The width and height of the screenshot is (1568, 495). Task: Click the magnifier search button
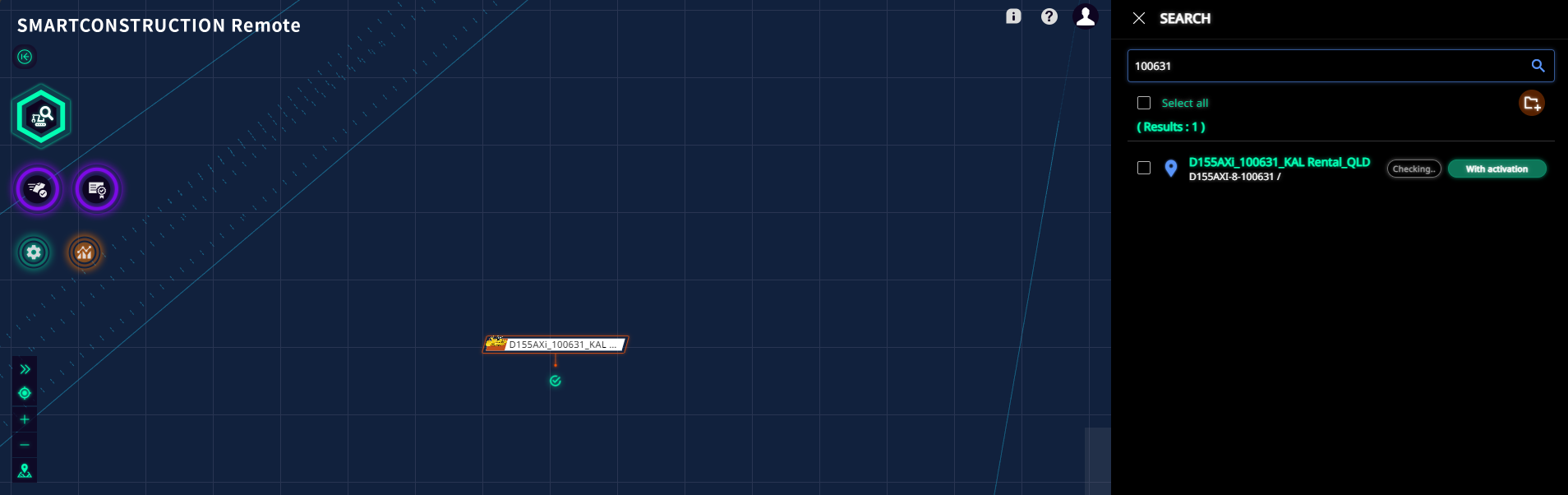point(1538,66)
